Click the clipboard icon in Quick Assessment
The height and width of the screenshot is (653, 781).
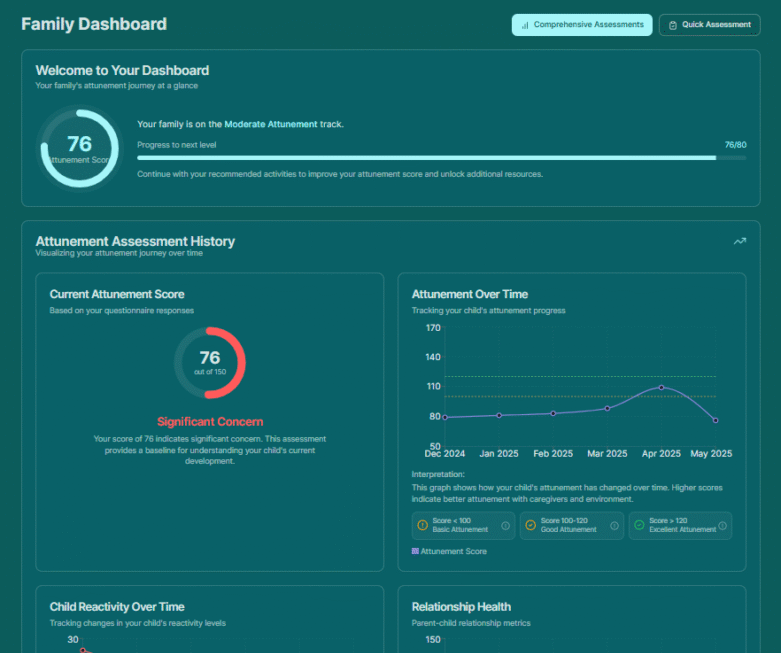672,25
